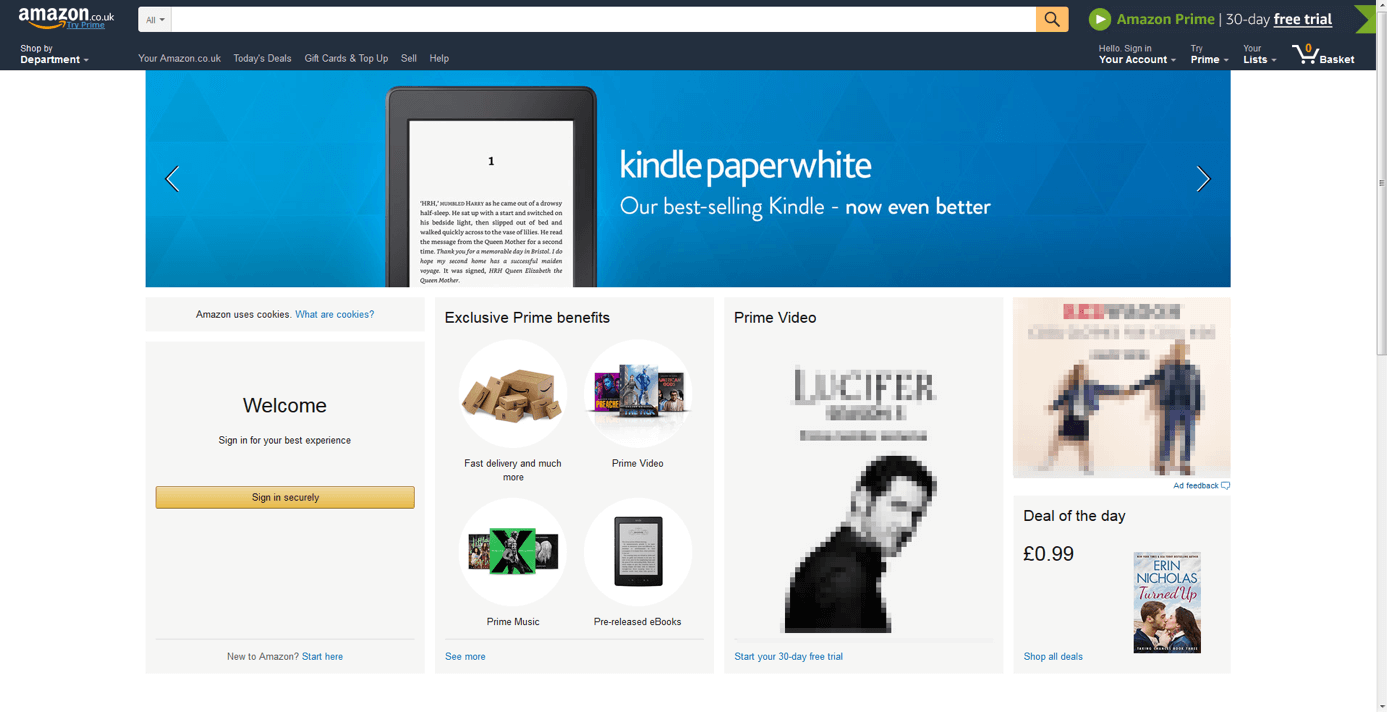Click inside the search text field
This screenshot has height=712, width=1387.
pyautogui.click(x=603, y=19)
